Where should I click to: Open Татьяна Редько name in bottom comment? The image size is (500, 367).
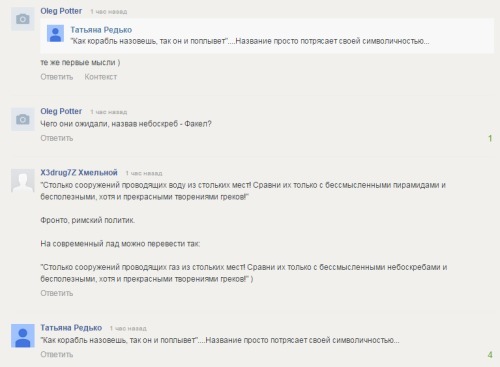(71, 328)
